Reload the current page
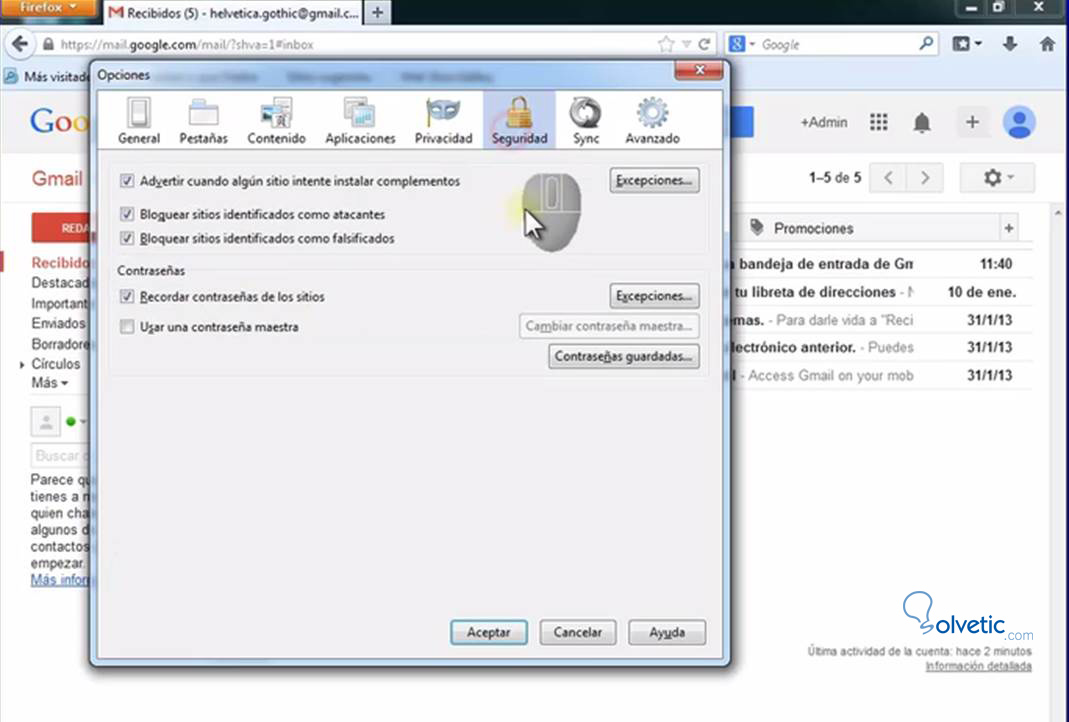 click(704, 44)
